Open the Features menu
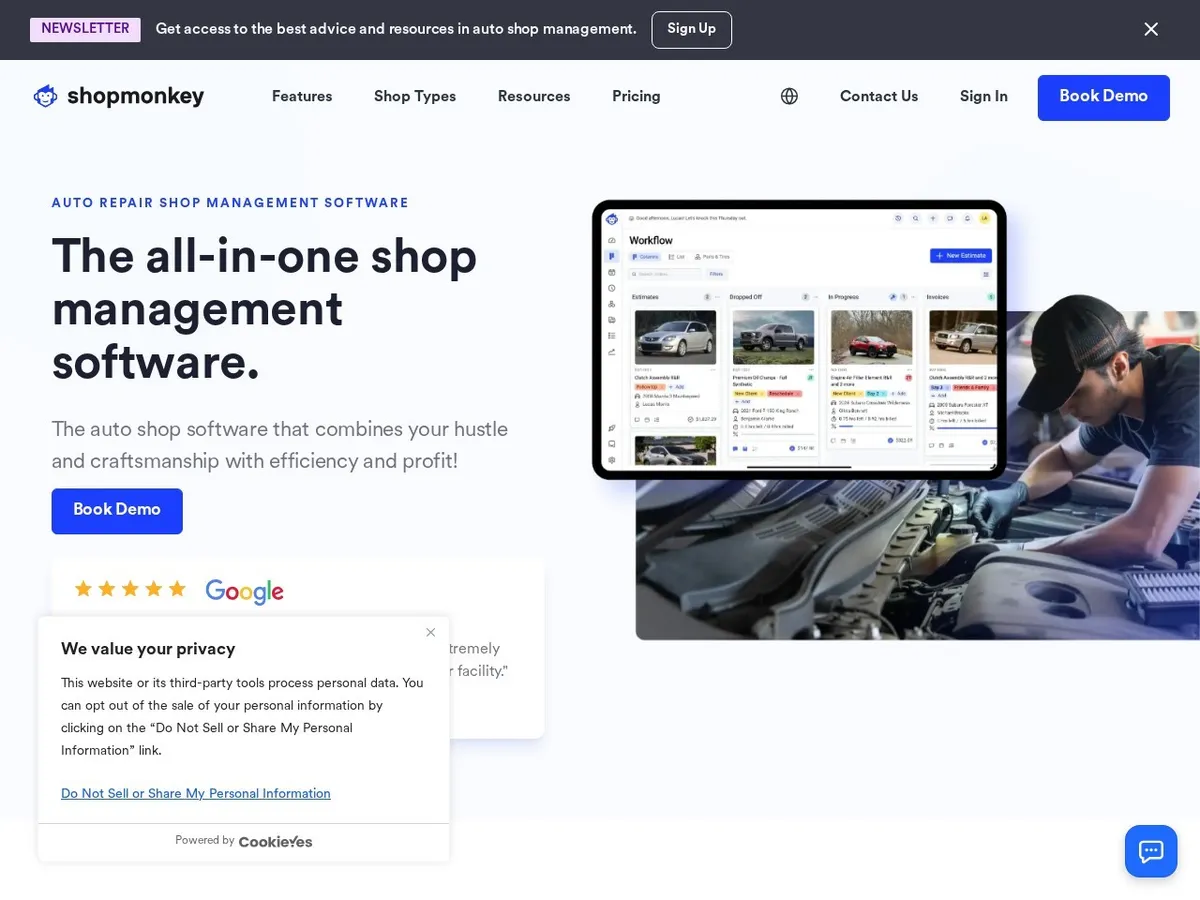The height and width of the screenshot is (900, 1200). pyautogui.click(x=302, y=96)
